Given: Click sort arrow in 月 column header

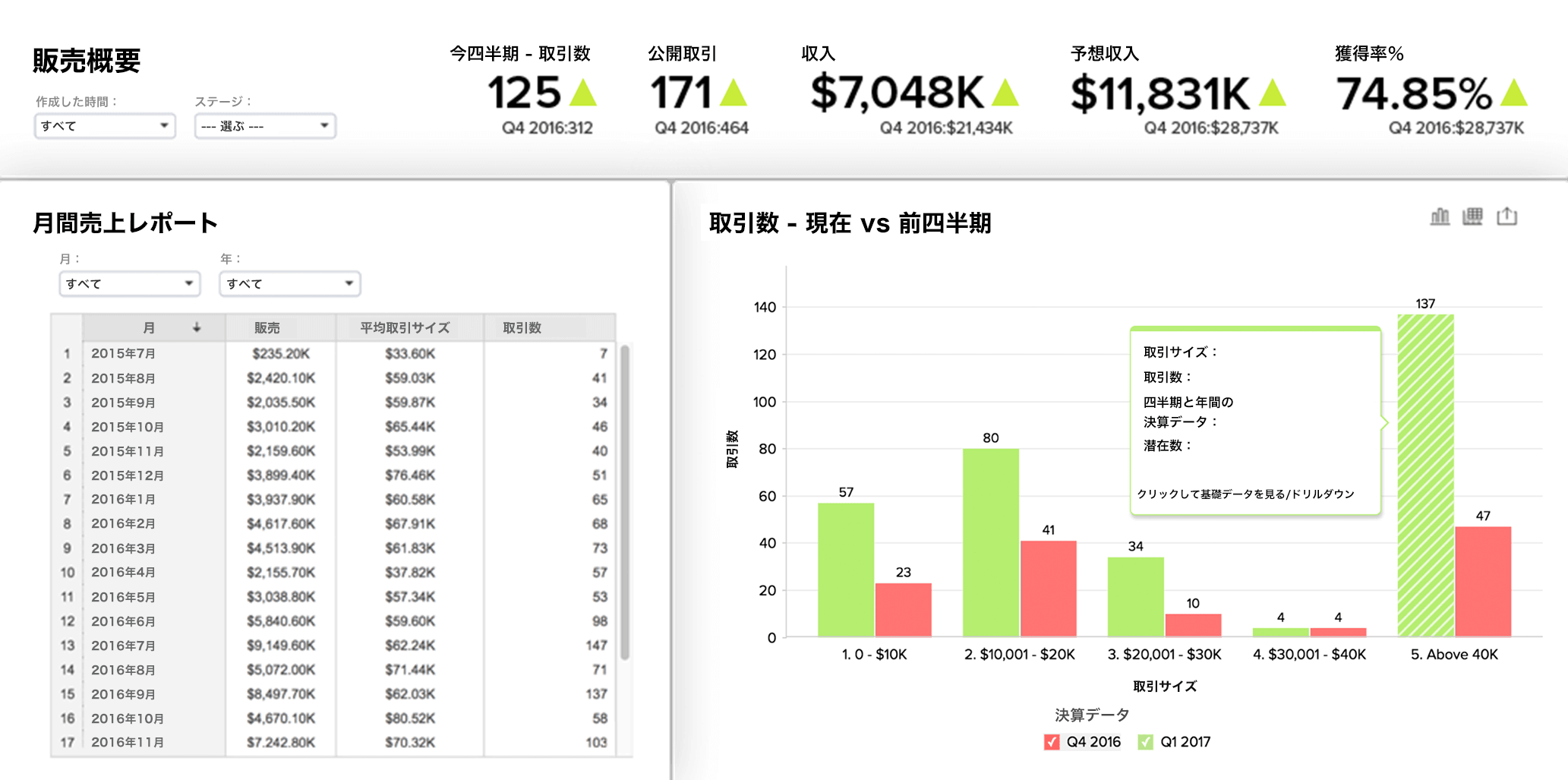Looking at the screenshot, I should point(197,327).
